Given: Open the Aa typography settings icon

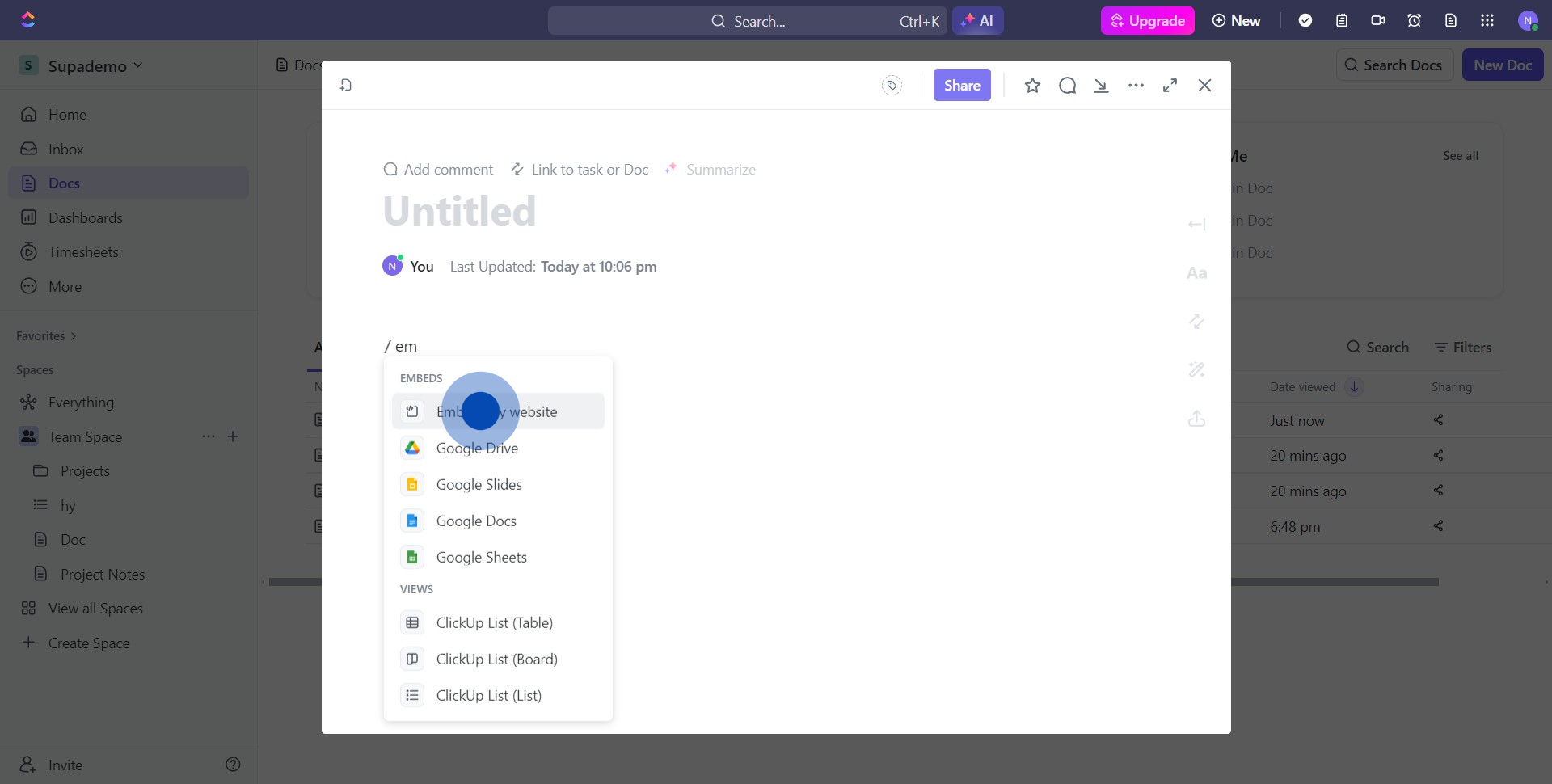Looking at the screenshot, I should (1196, 273).
